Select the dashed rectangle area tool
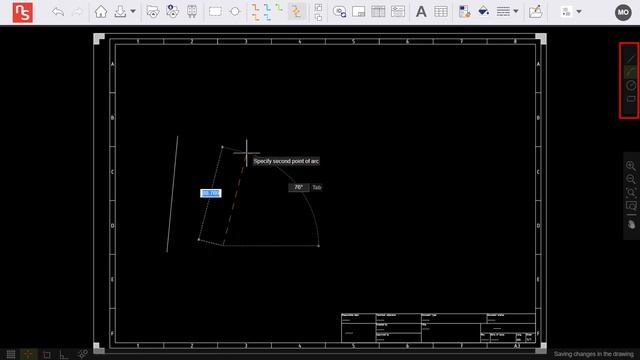 pyautogui.click(x=215, y=11)
